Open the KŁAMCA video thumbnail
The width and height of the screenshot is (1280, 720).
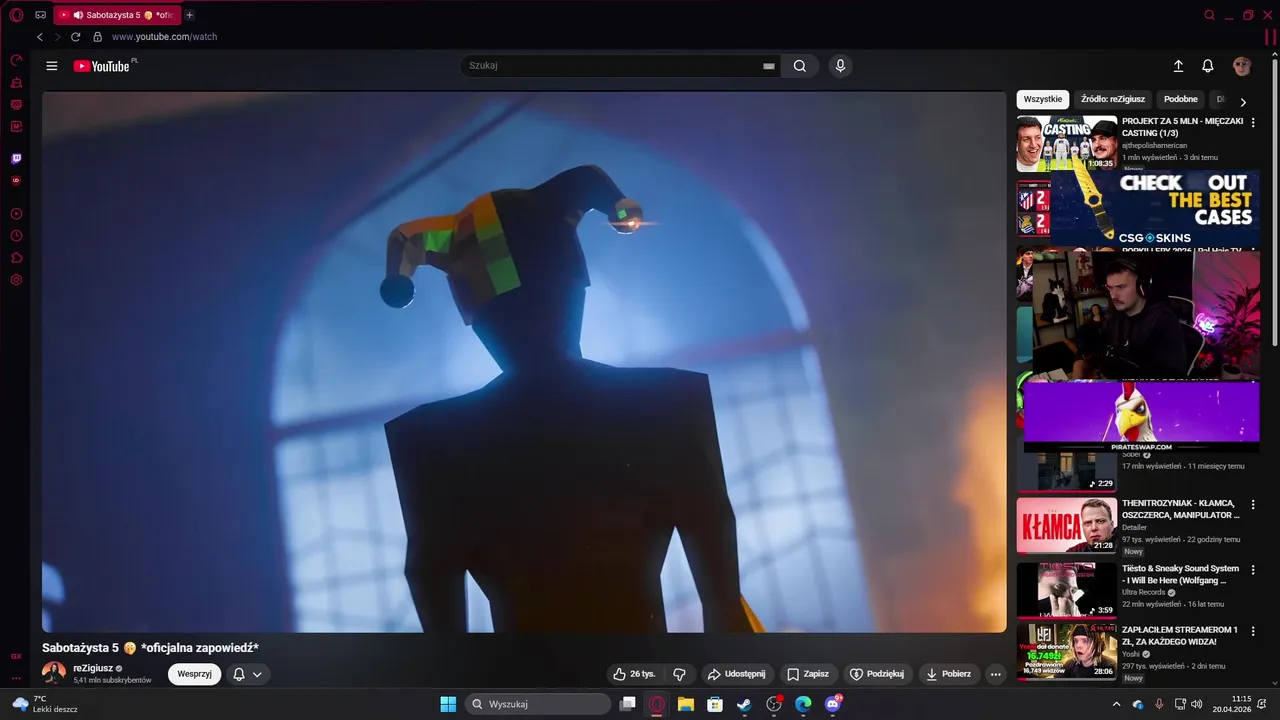click(x=1067, y=525)
